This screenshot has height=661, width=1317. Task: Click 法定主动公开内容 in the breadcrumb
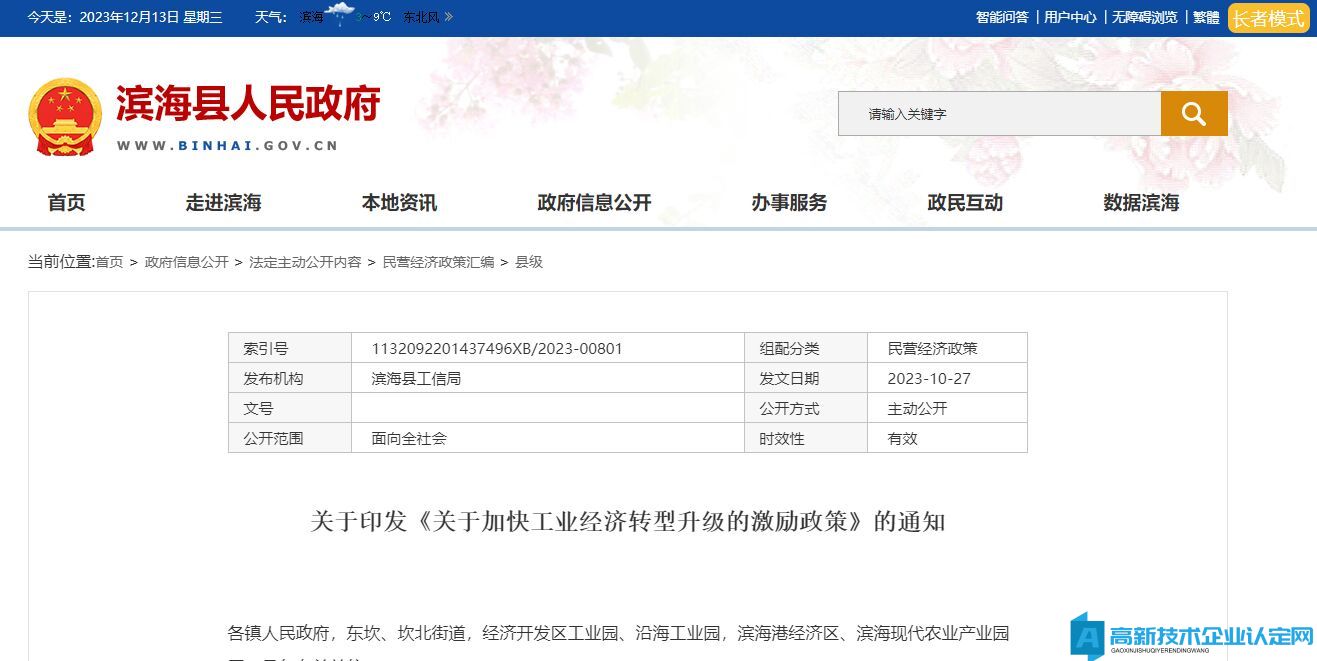click(305, 262)
